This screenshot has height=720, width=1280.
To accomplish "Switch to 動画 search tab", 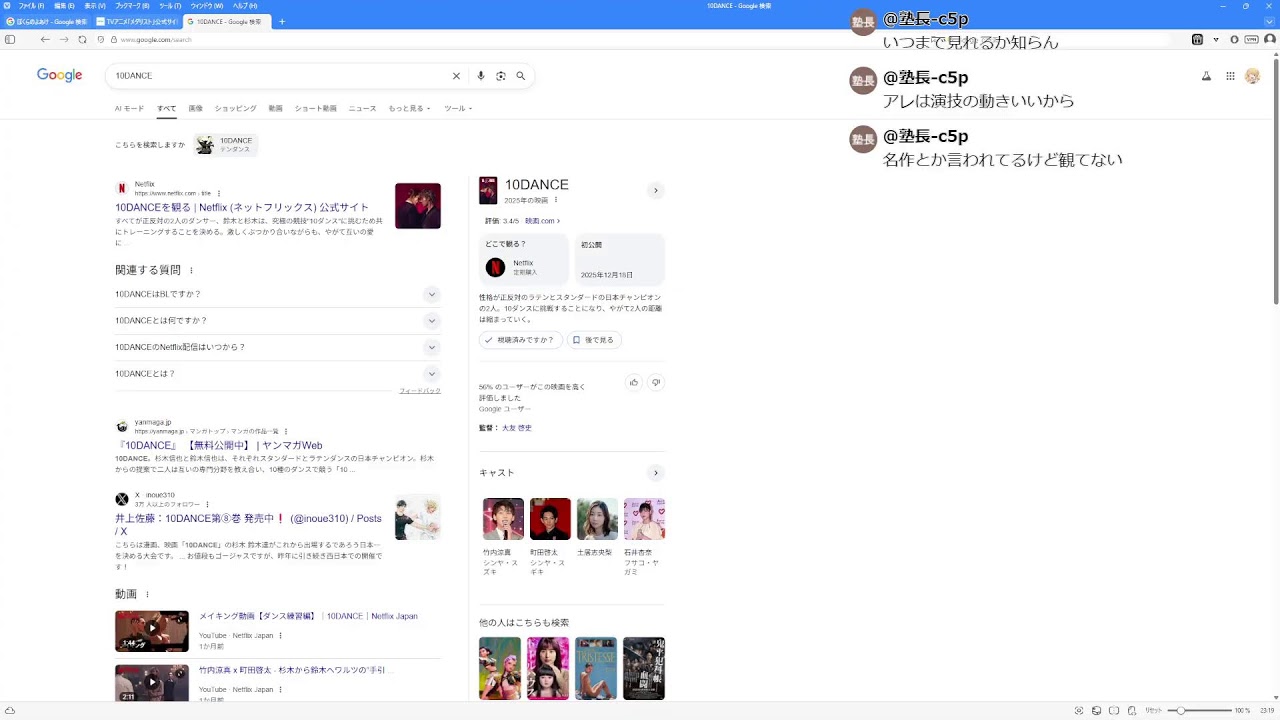I will click(275, 108).
